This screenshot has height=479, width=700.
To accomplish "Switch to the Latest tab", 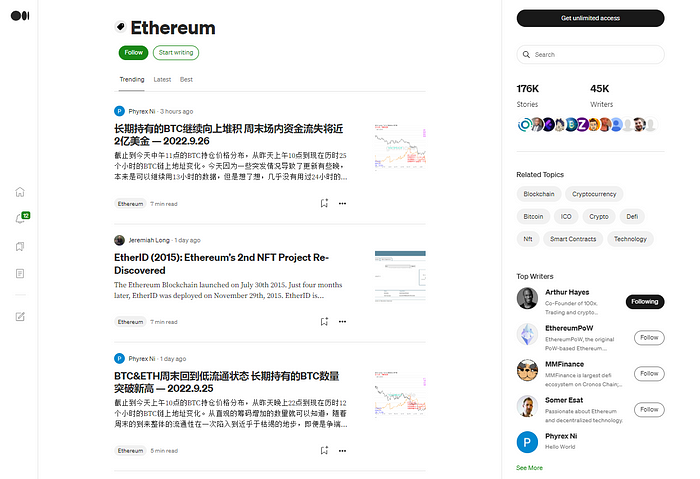I will 162,79.
